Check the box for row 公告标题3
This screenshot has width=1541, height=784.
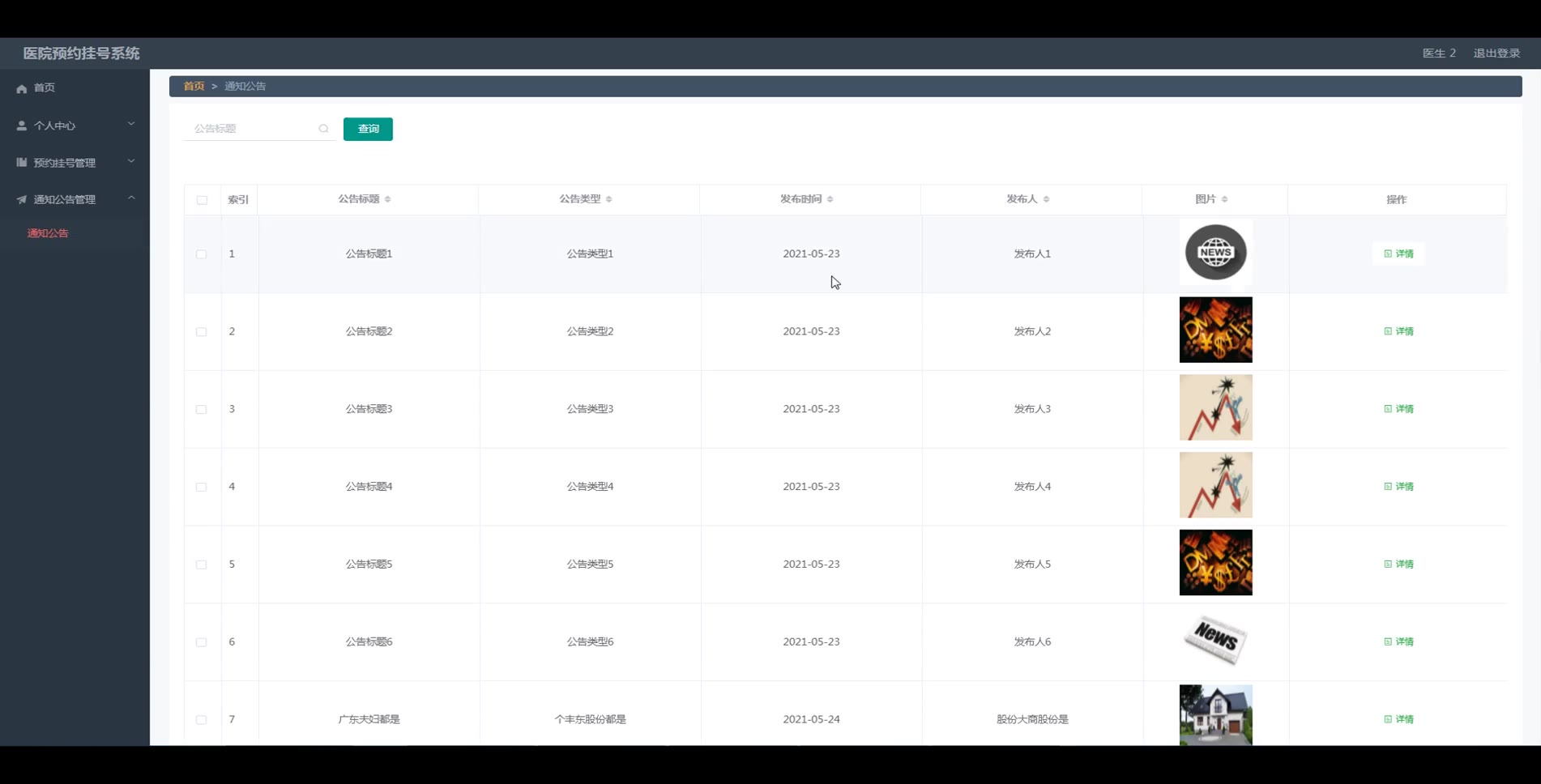coord(201,410)
